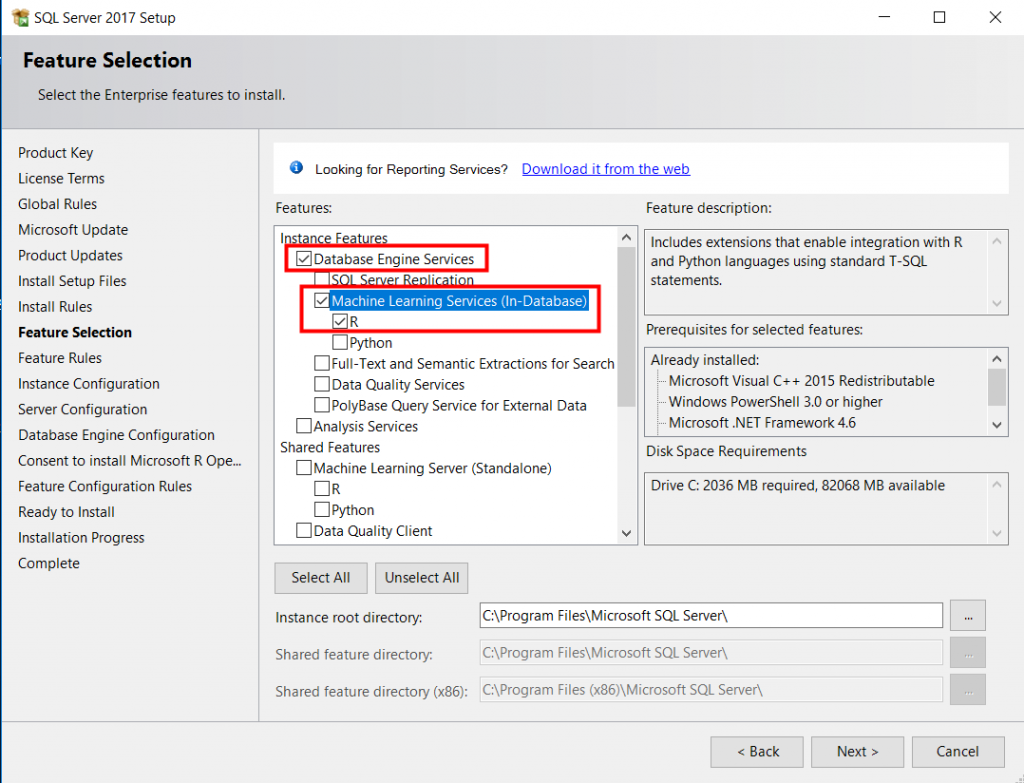Select the Complete step
The width and height of the screenshot is (1024, 783).
point(49,563)
